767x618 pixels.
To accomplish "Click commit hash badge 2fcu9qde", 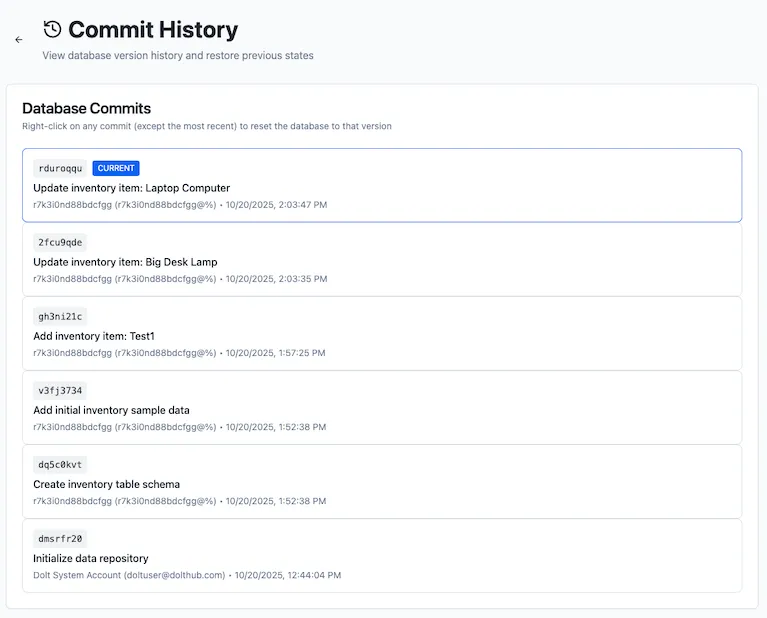I will point(60,242).
